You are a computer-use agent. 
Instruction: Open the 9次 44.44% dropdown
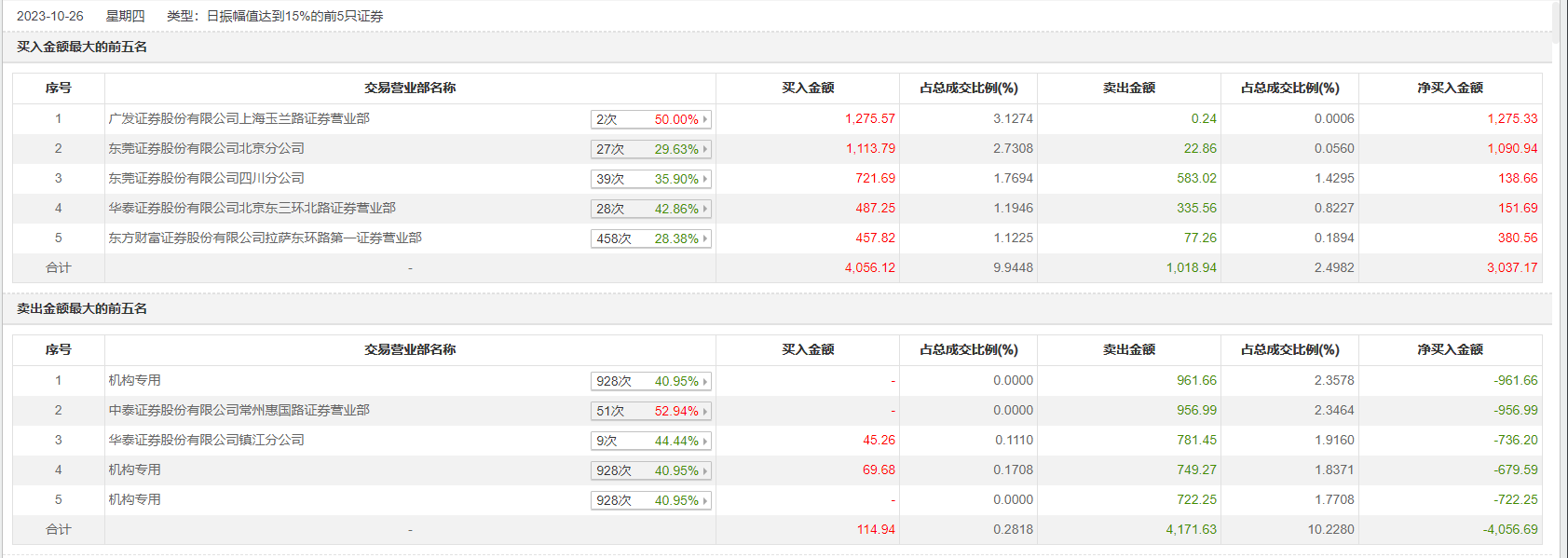pos(650,441)
